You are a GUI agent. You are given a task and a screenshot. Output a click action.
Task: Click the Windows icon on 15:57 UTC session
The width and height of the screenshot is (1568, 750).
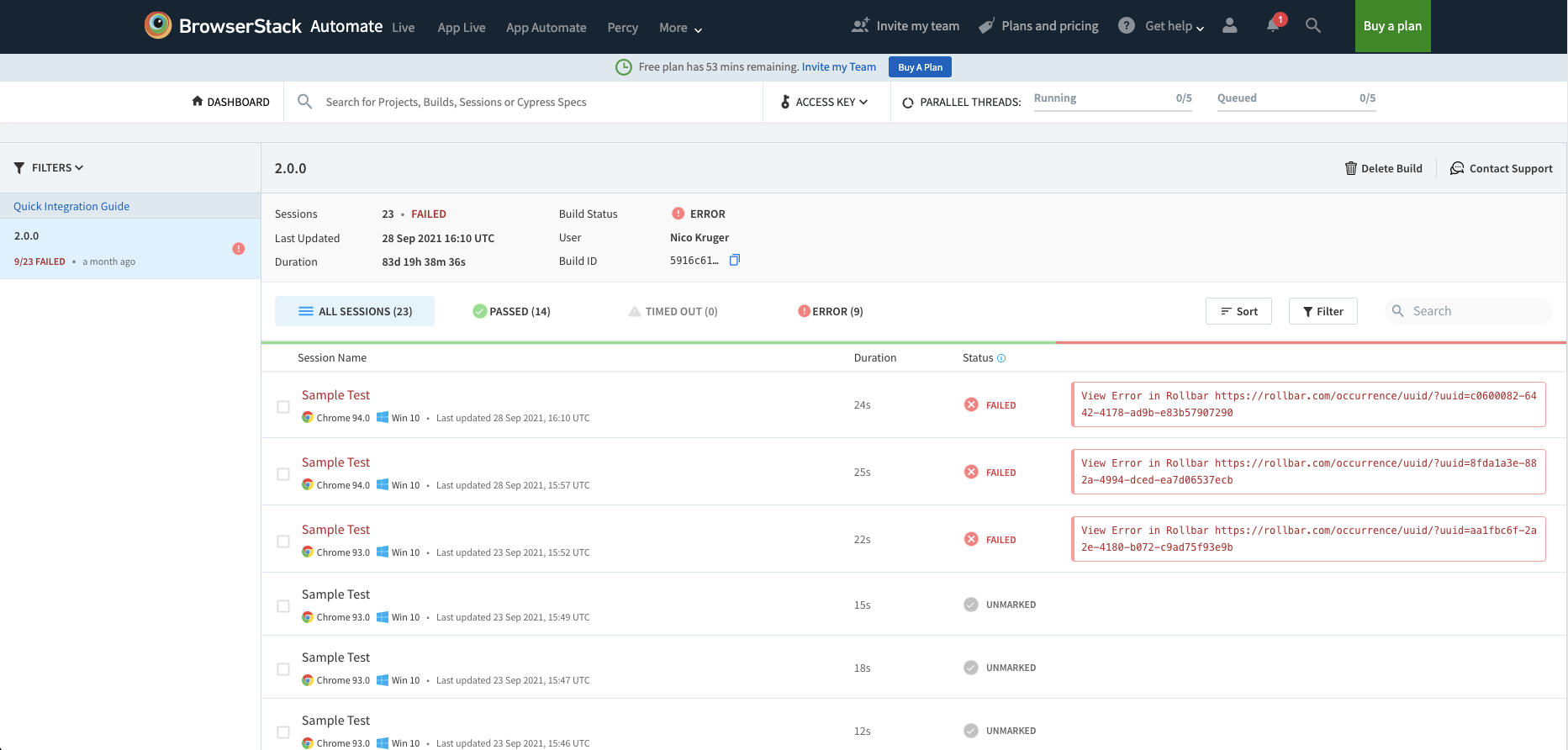[383, 484]
